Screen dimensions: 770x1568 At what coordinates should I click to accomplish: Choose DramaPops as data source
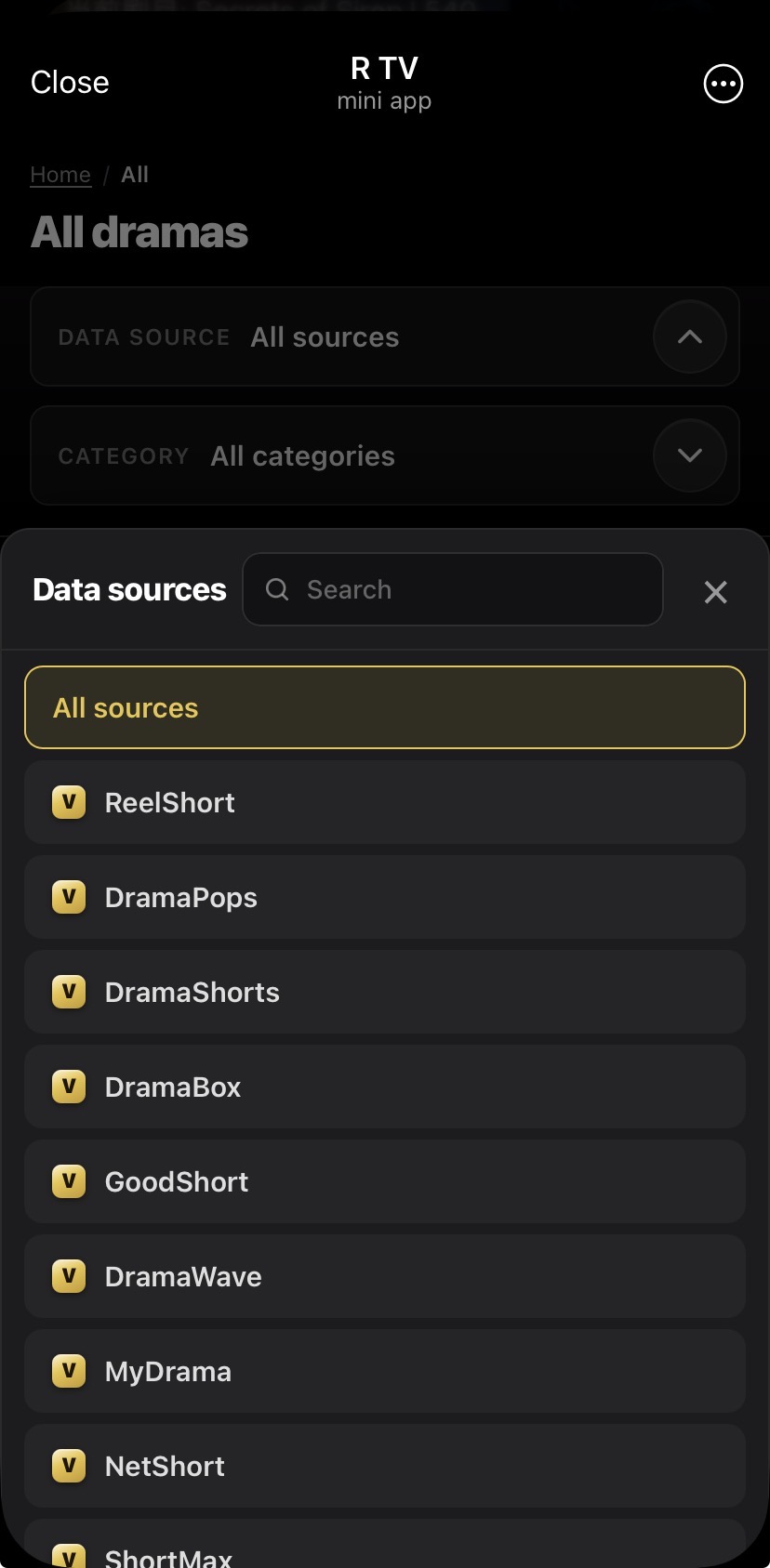pos(385,897)
